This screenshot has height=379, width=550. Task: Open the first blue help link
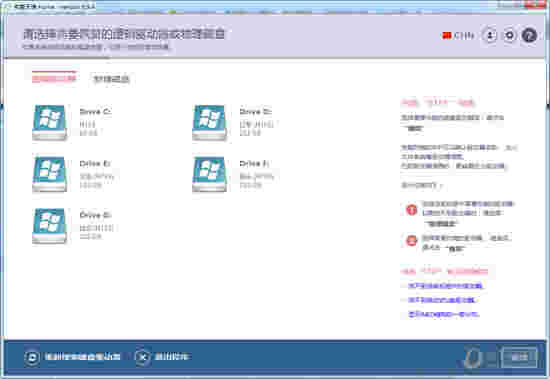click(x=445, y=286)
